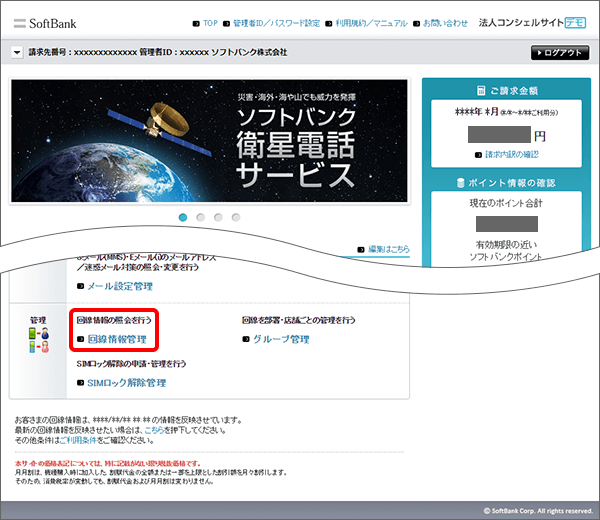Select the first carousel dot
The height and width of the screenshot is (520, 600).
tap(184, 216)
